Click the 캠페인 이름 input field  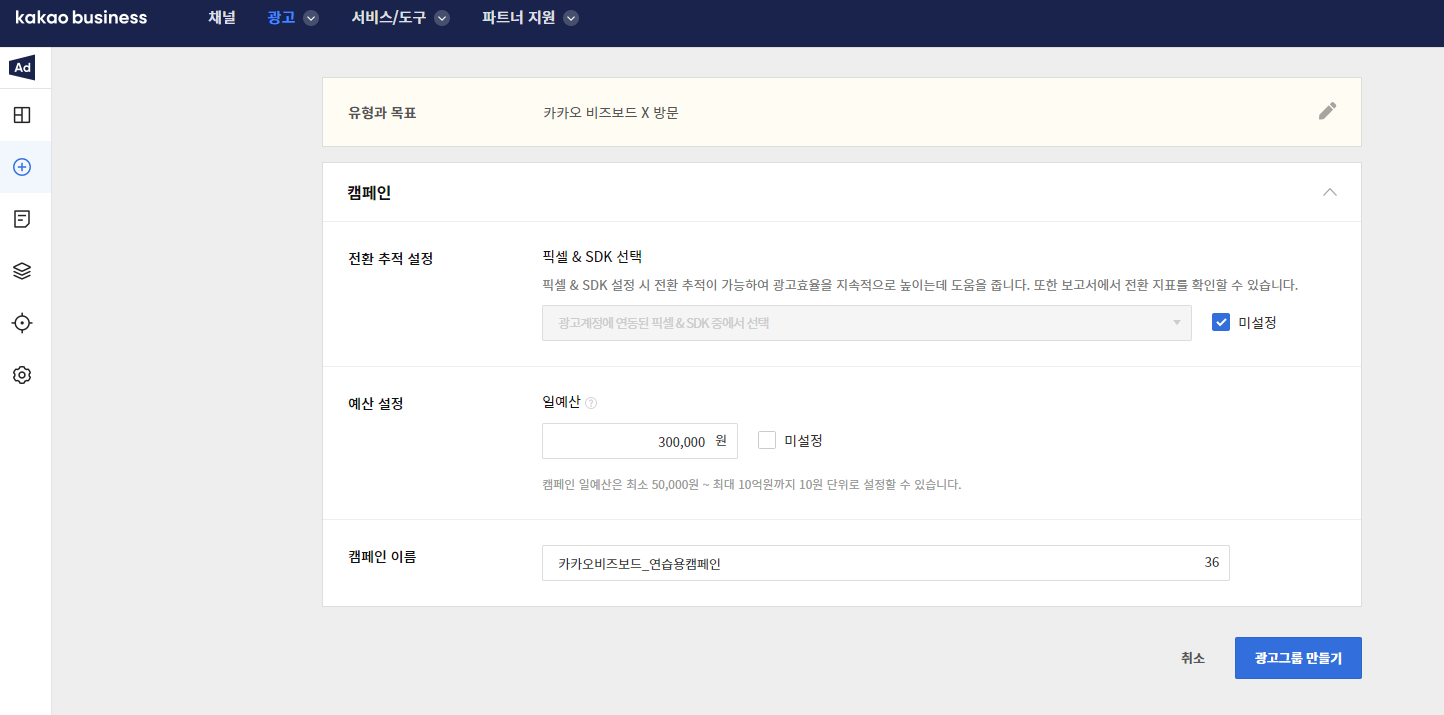click(x=885, y=563)
